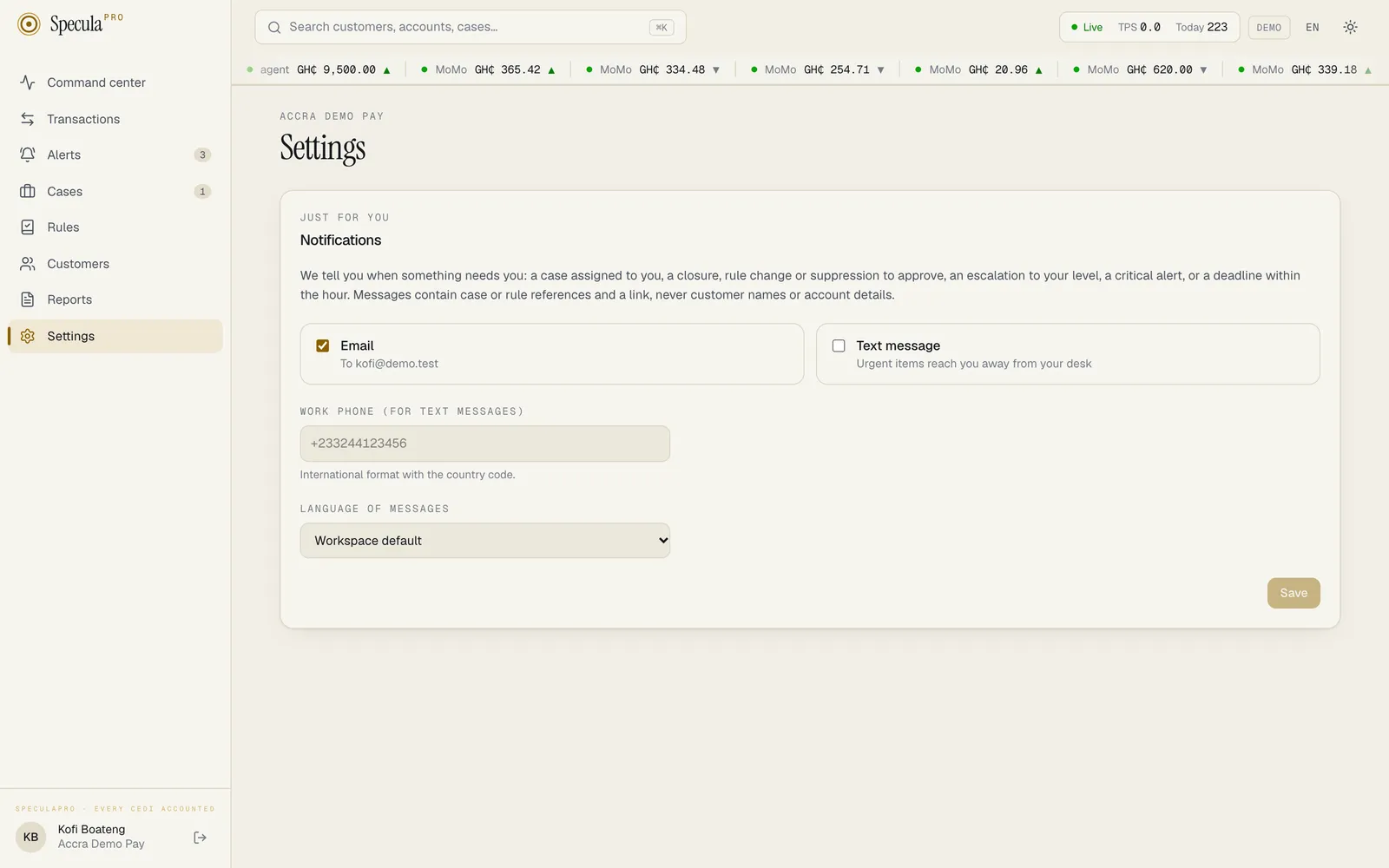Uncheck the Email notification checkbox
1389x868 pixels.
[x=323, y=345]
